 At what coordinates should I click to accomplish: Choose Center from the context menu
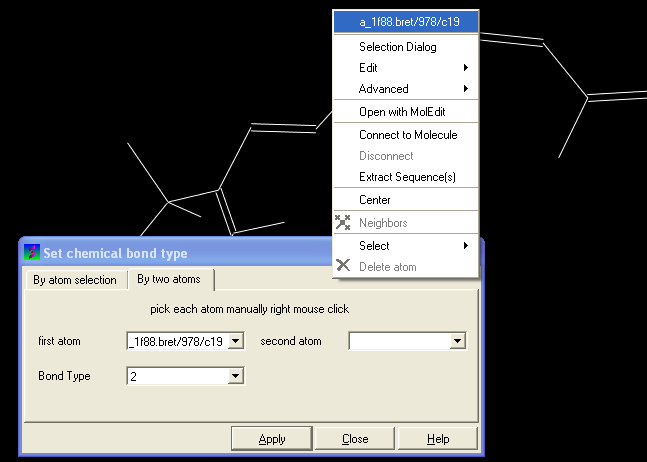pos(375,200)
